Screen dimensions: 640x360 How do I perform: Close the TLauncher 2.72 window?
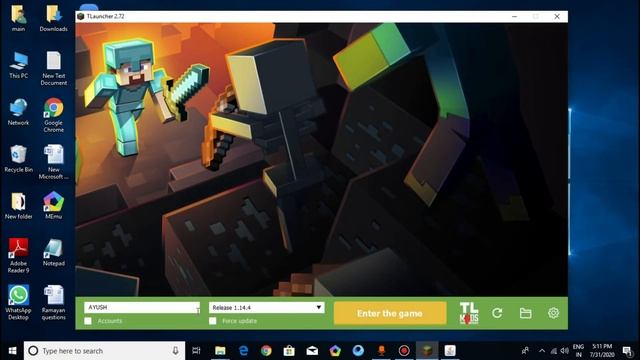click(557, 16)
